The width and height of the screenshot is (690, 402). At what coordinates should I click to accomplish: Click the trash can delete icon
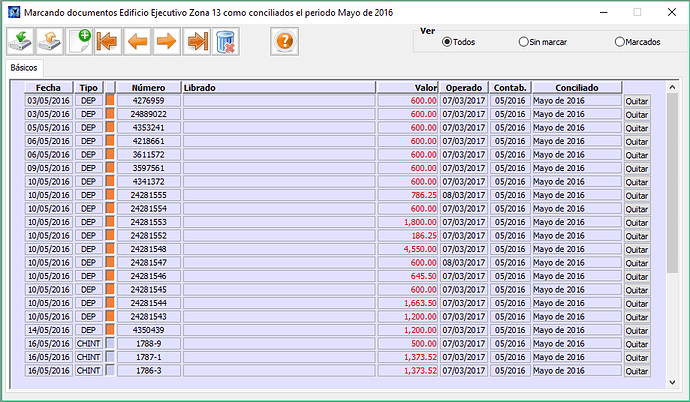pos(225,41)
